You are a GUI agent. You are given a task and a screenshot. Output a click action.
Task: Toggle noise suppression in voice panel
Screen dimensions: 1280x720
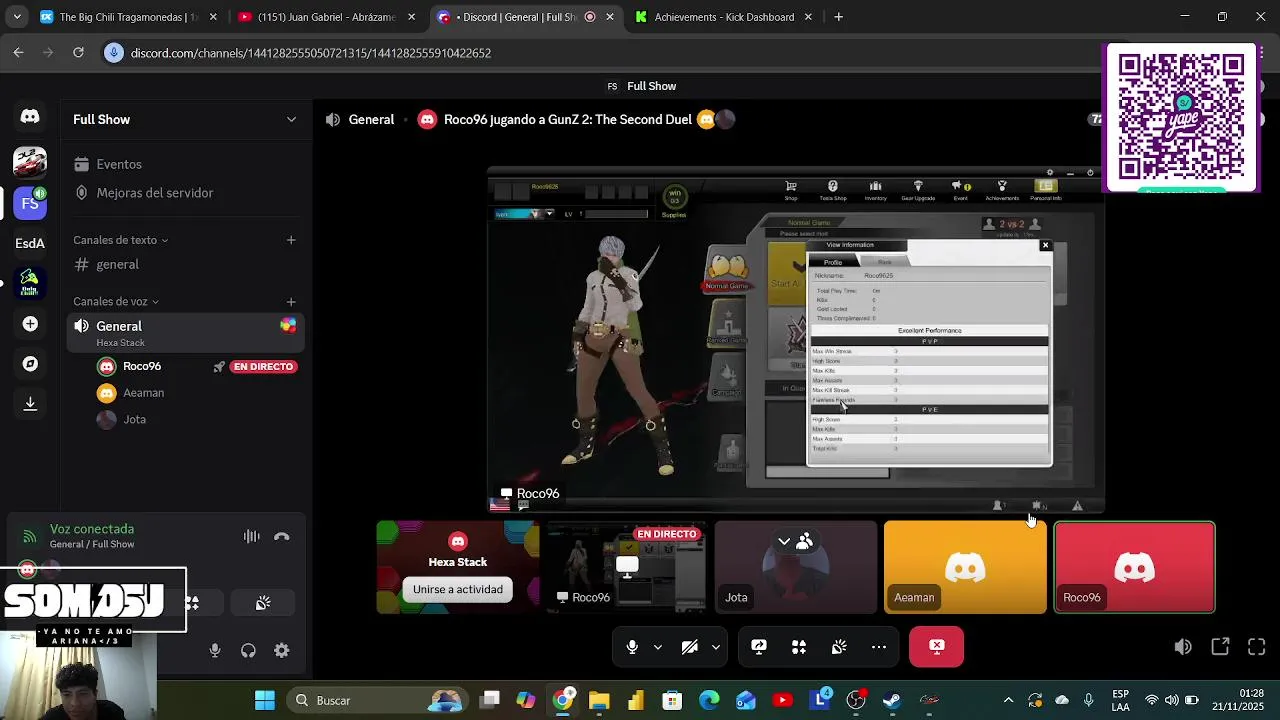(252, 536)
